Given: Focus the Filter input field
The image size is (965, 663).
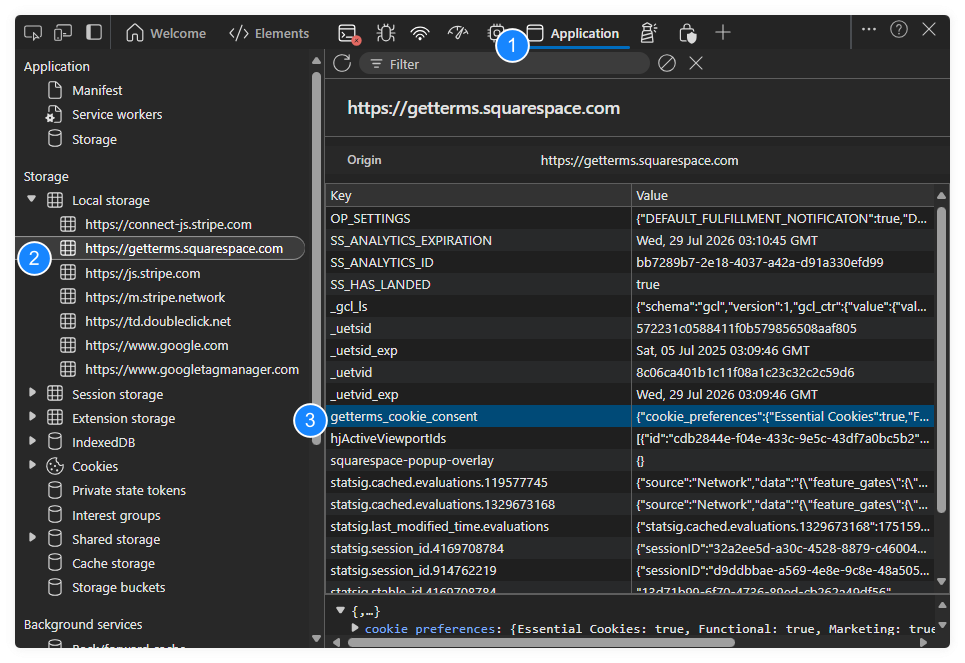Looking at the screenshot, I should (504, 63).
